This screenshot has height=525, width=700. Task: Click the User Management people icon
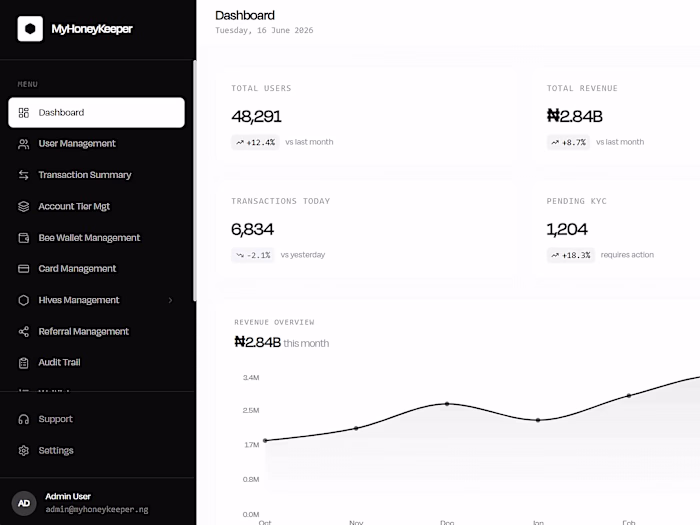24,144
